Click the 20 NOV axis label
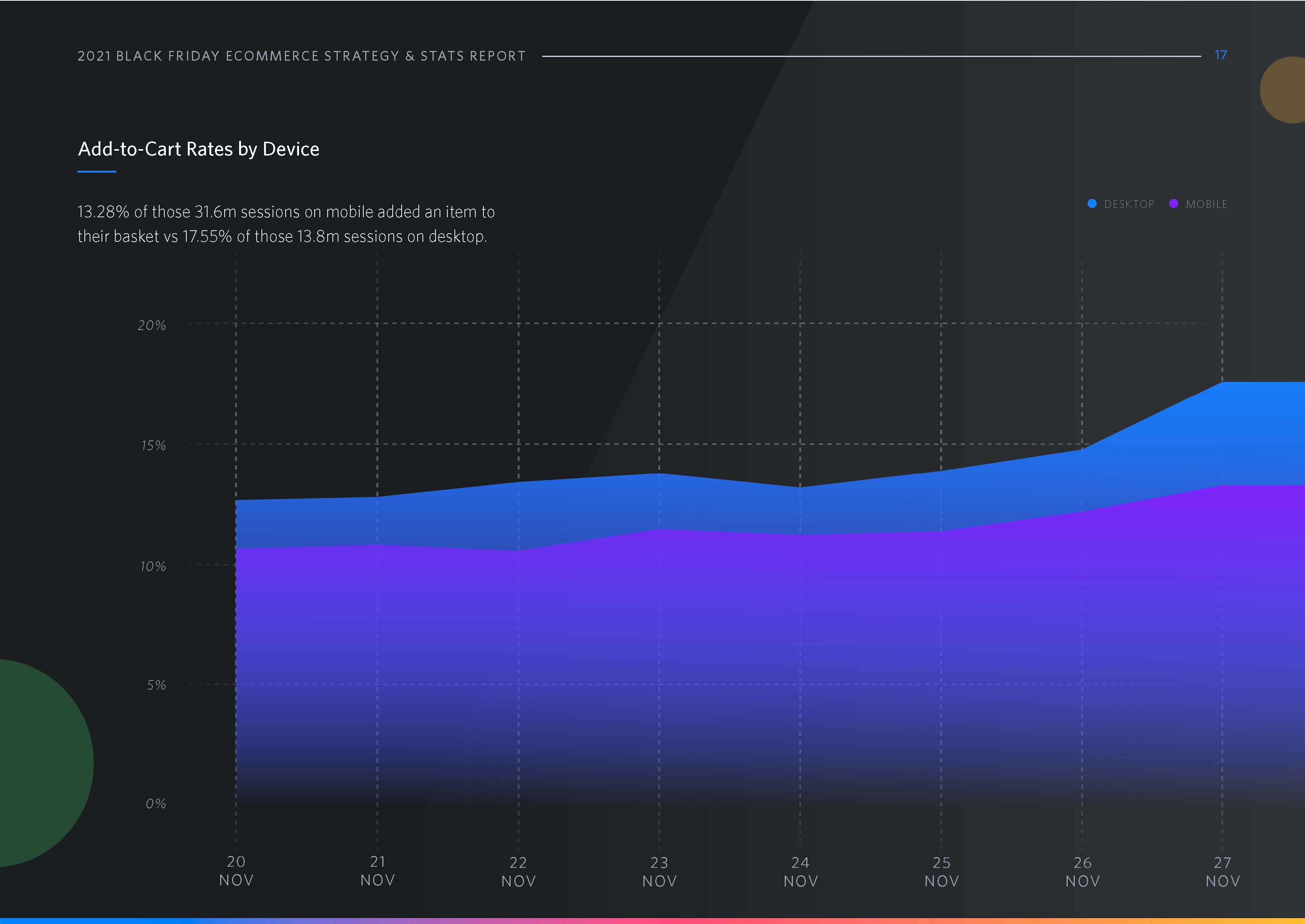Screen dimensions: 1305x924 pyautogui.click(x=236, y=870)
